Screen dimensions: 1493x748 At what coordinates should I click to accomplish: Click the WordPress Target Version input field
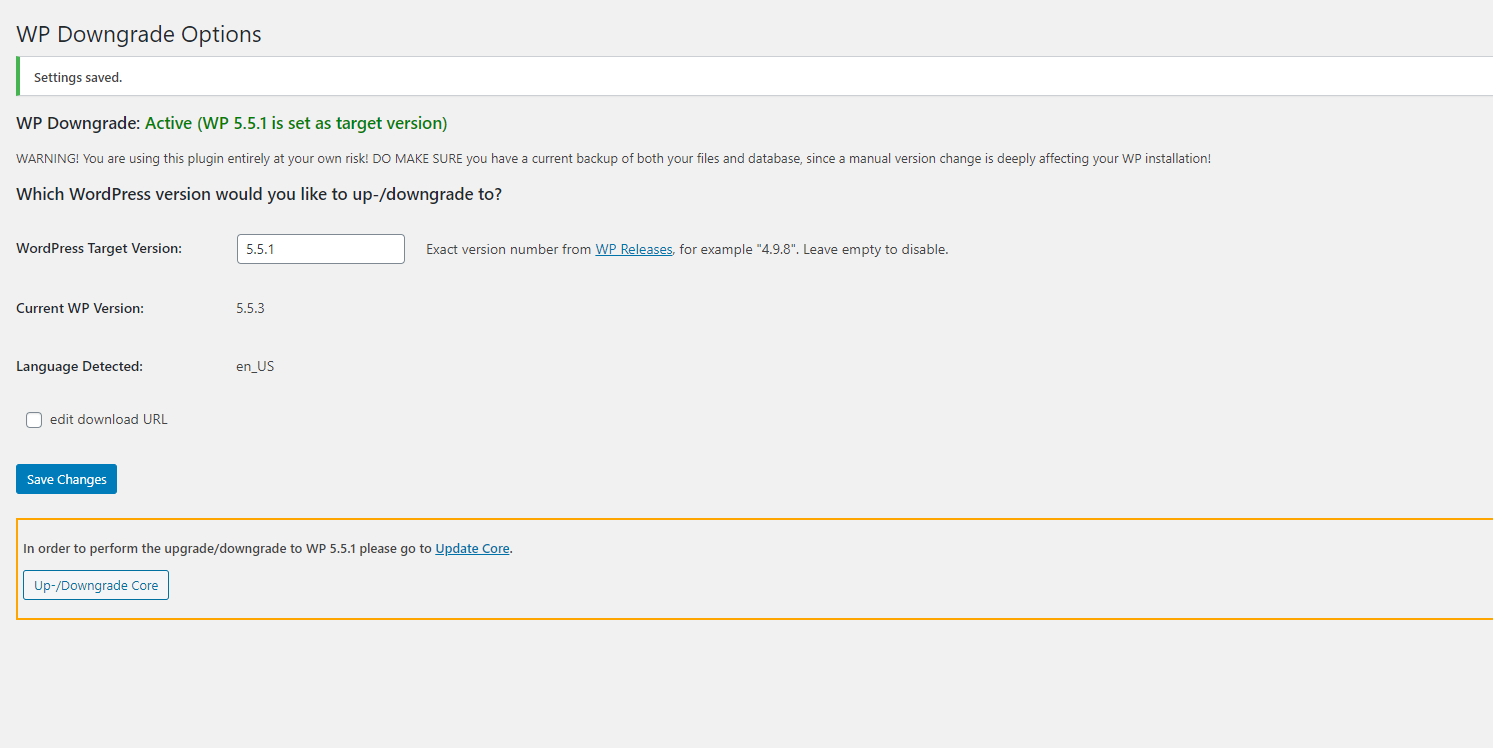(320, 249)
